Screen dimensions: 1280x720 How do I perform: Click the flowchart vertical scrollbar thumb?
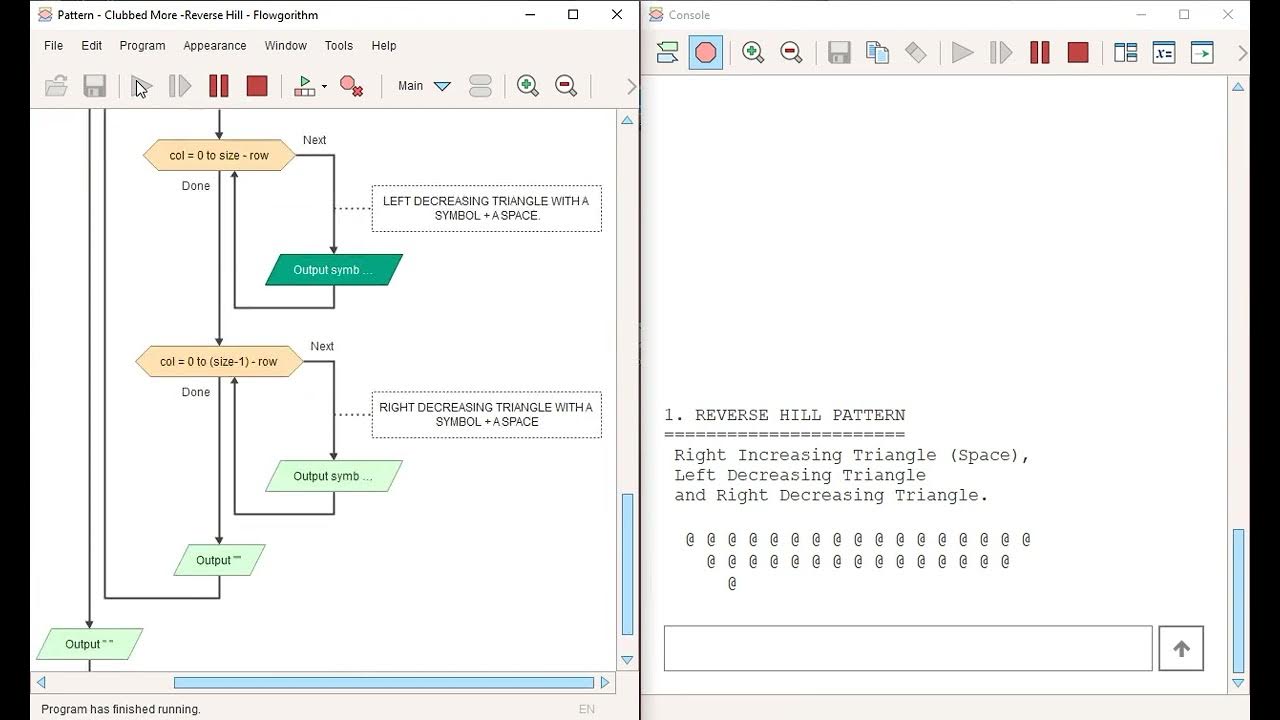tap(627, 564)
